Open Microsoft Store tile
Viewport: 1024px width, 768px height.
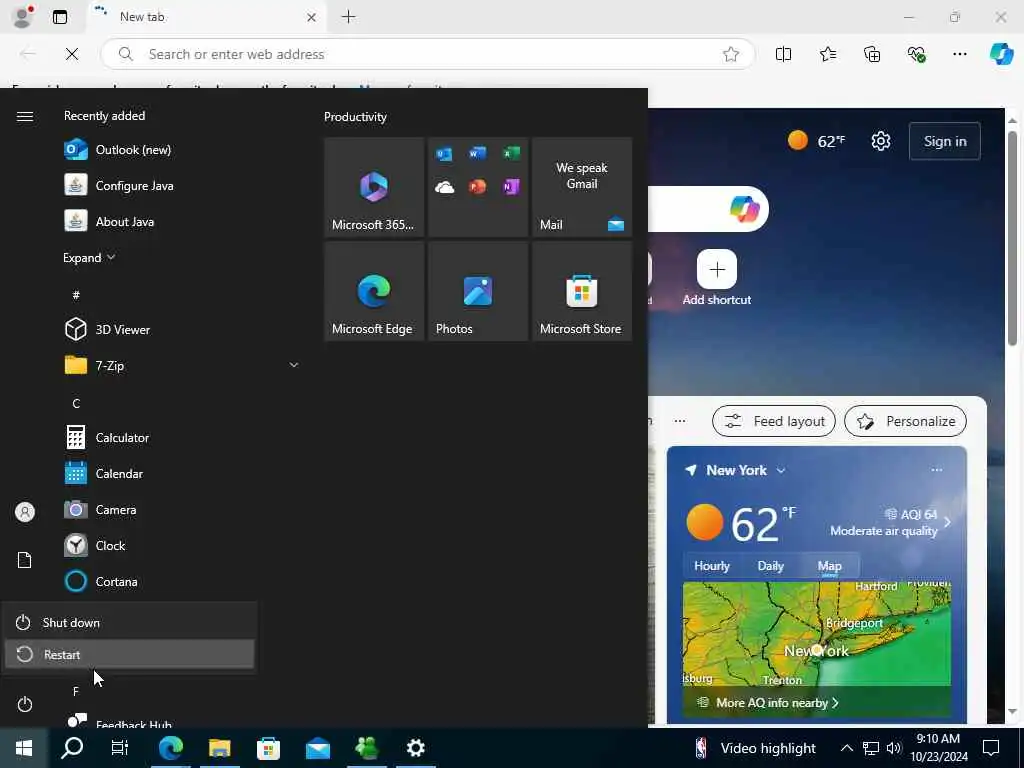(x=582, y=291)
